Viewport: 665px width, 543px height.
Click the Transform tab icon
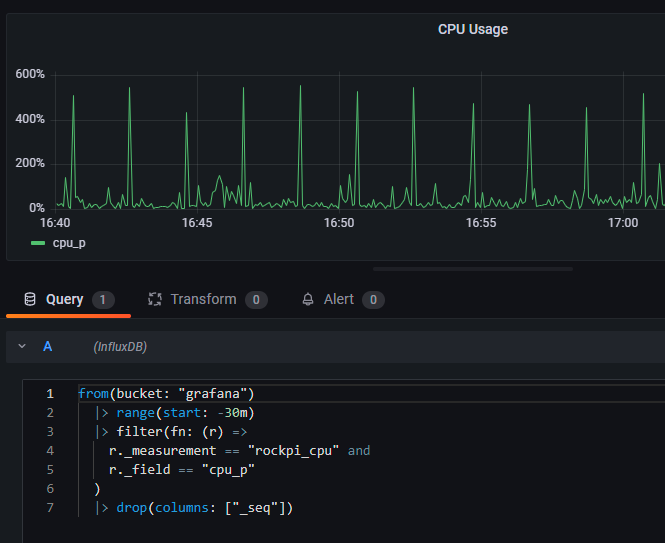click(x=155, y=299)
